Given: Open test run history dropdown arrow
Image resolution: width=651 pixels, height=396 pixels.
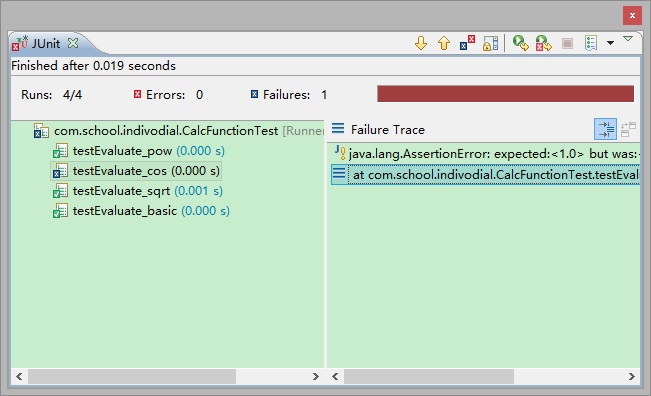Looking at the screenshot, I should point(610,43).
